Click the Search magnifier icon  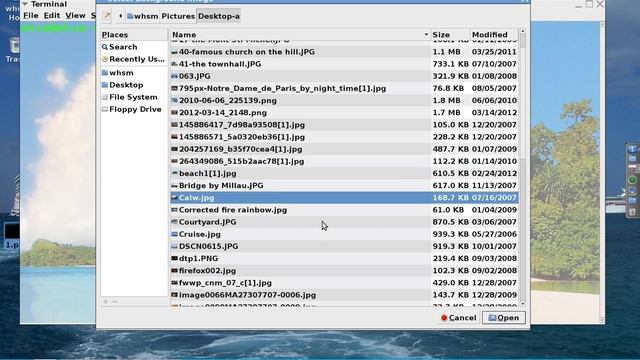coord(105,47)
